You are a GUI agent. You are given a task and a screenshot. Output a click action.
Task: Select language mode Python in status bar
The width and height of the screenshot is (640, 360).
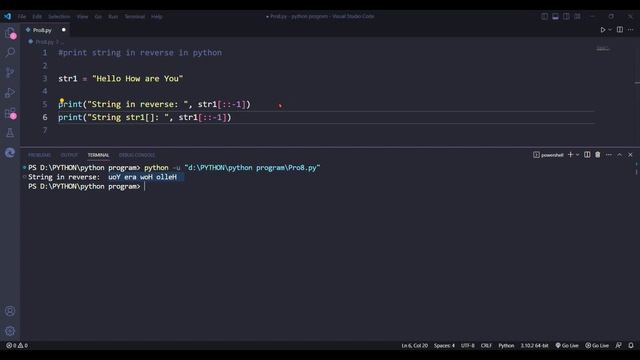click(506, 345)
